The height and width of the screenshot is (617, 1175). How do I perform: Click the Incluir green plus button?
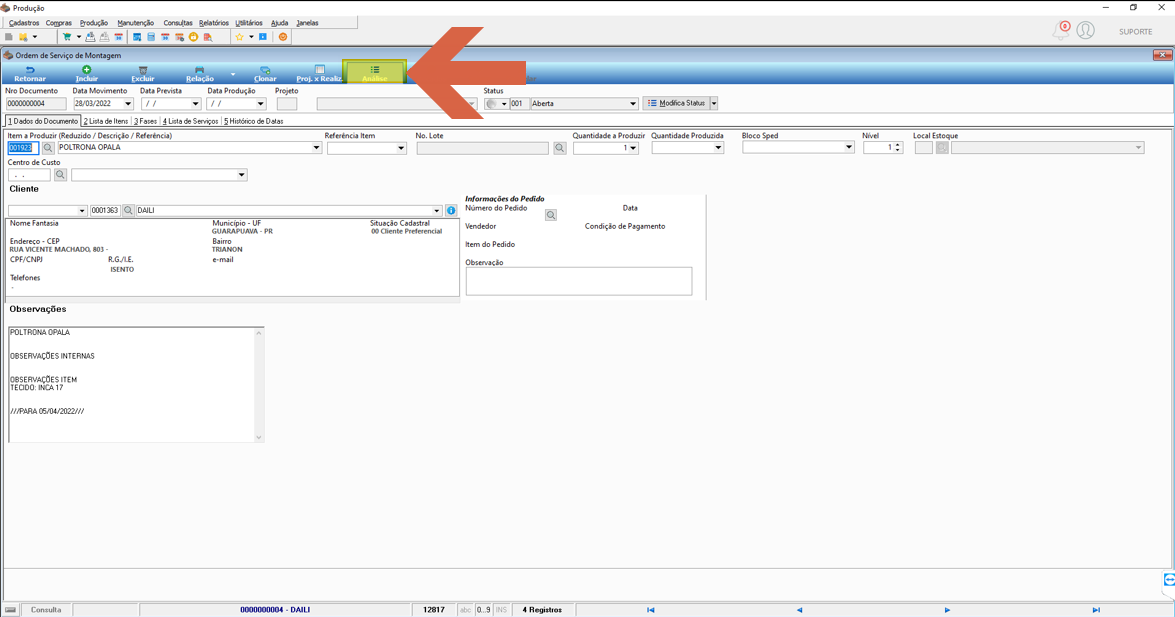(x=86, y=73)
